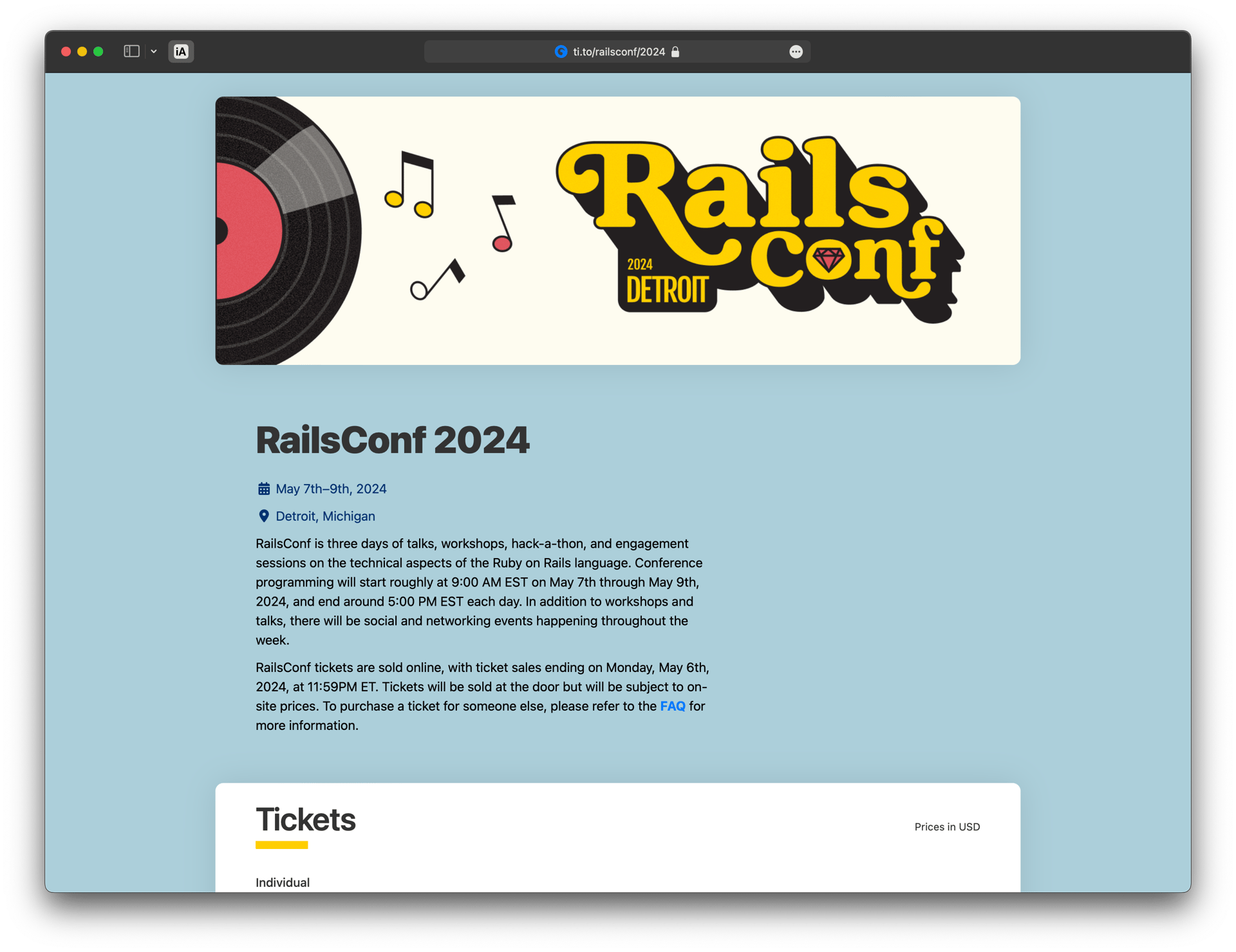Click the Individual ticket category label
The height and width of the screenshot is (952, 1236).
tap(283, 882)
